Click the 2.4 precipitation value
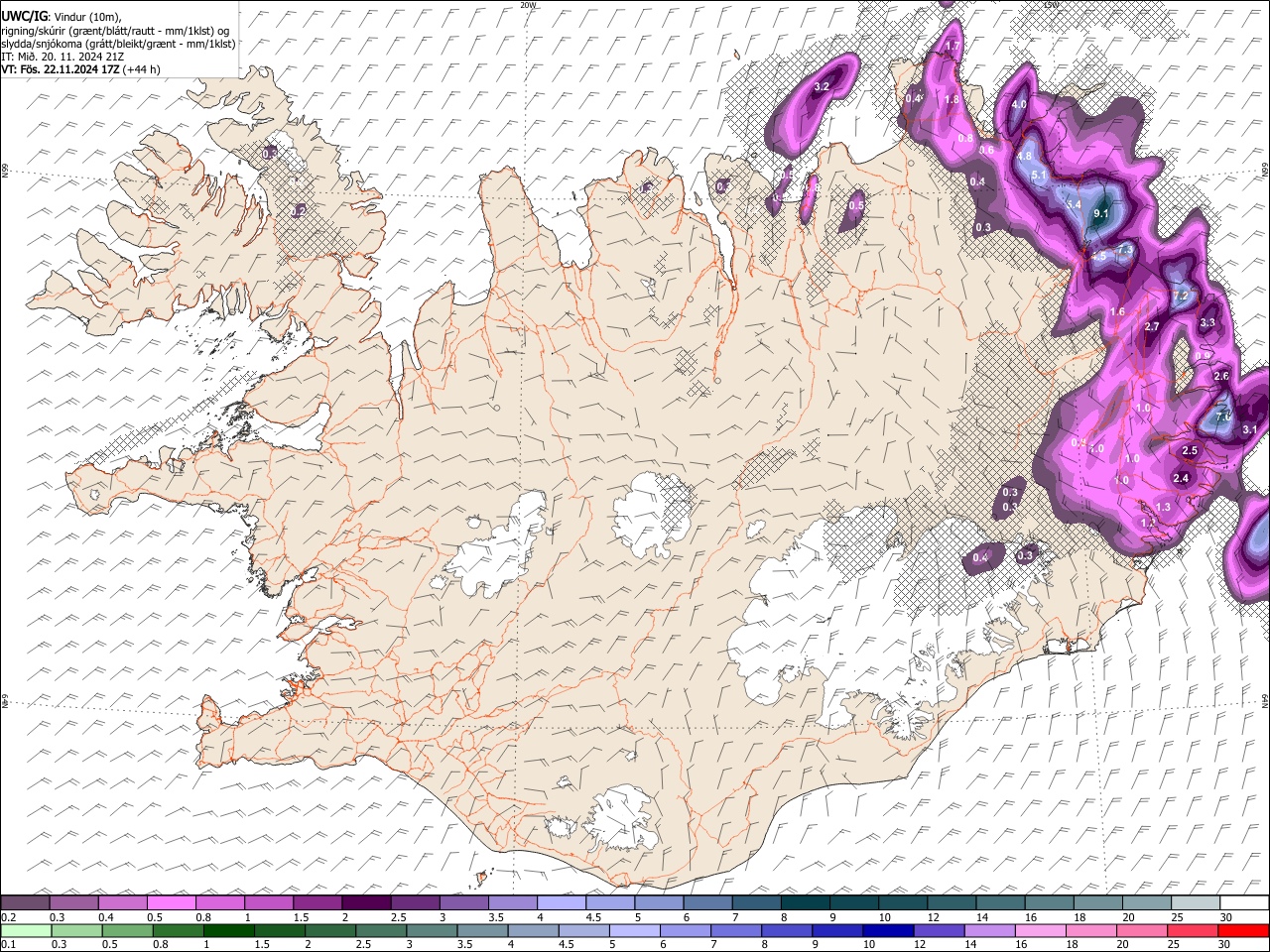 (1181, 478)
